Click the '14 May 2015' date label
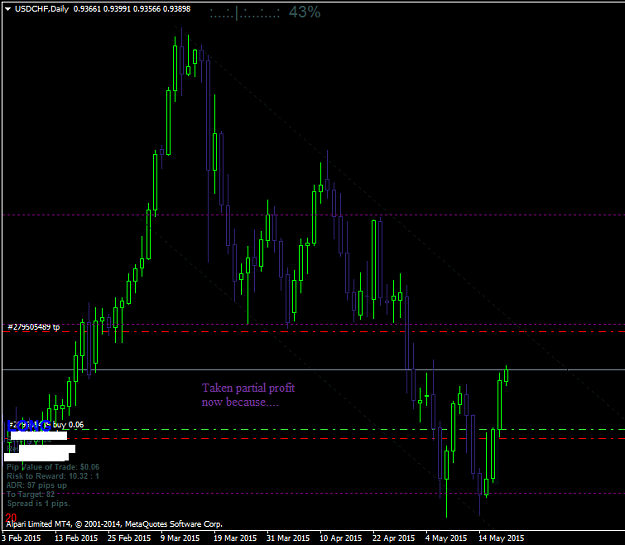625x545 pixels. 501,538
